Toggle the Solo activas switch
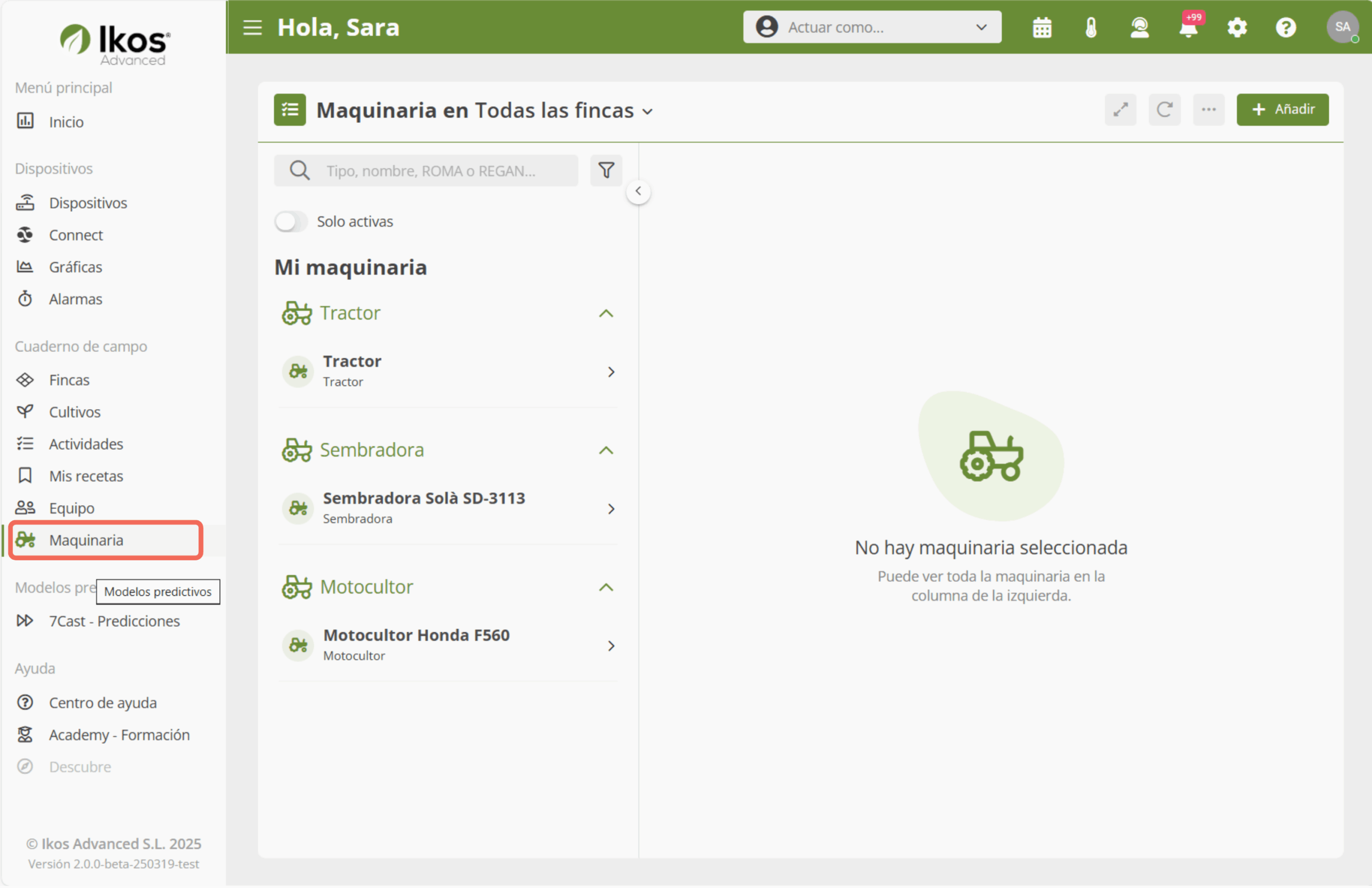 [x=290, y=221]
